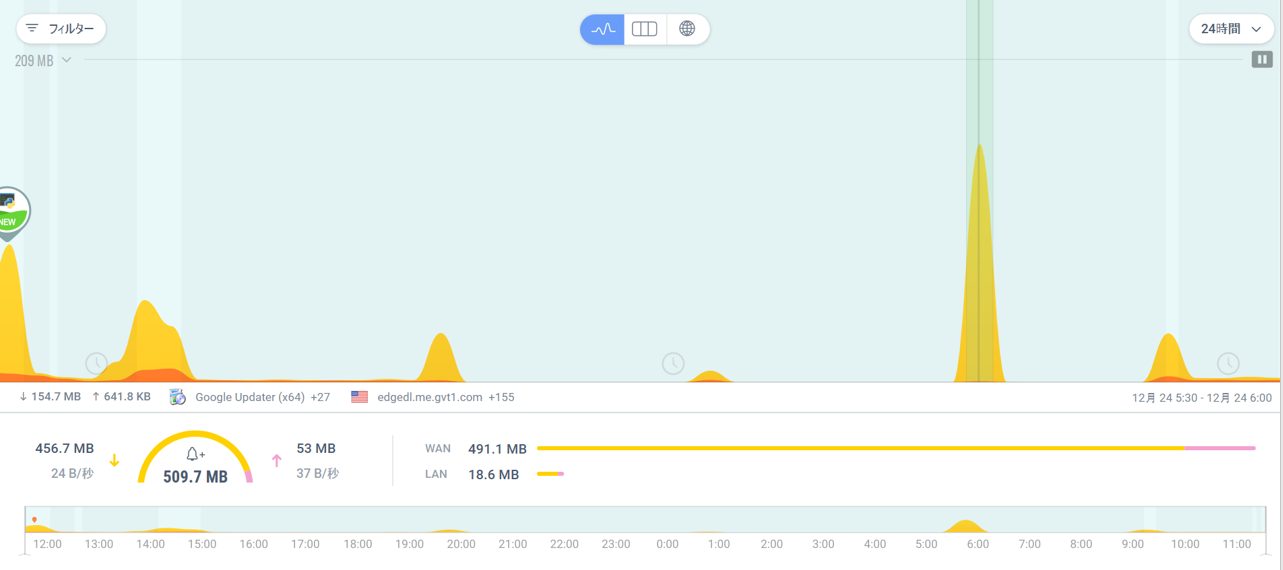Click the clock marker in graph center
This screenshot has height=570, width=1283.
point(673,363)
